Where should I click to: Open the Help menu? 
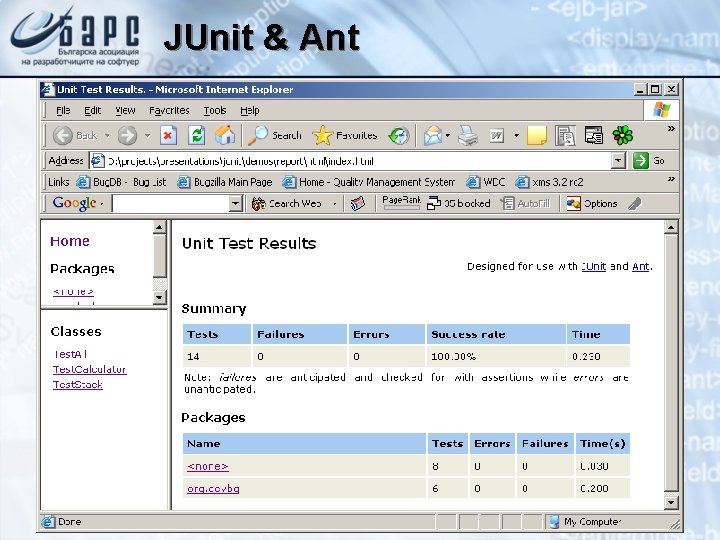click(x=249, y=111)
